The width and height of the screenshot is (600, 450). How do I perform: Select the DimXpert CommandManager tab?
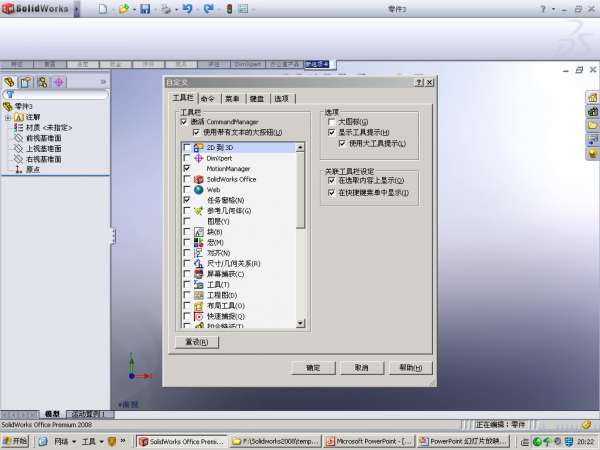click(248, 64)
